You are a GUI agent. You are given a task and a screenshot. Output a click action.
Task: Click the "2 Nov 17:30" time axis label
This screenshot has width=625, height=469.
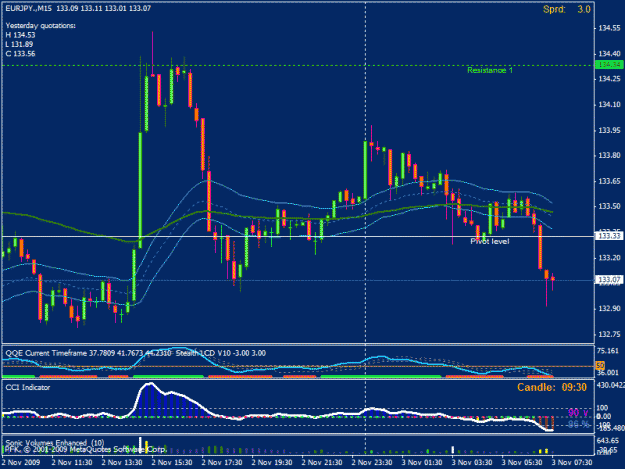[x=222, y=463]
